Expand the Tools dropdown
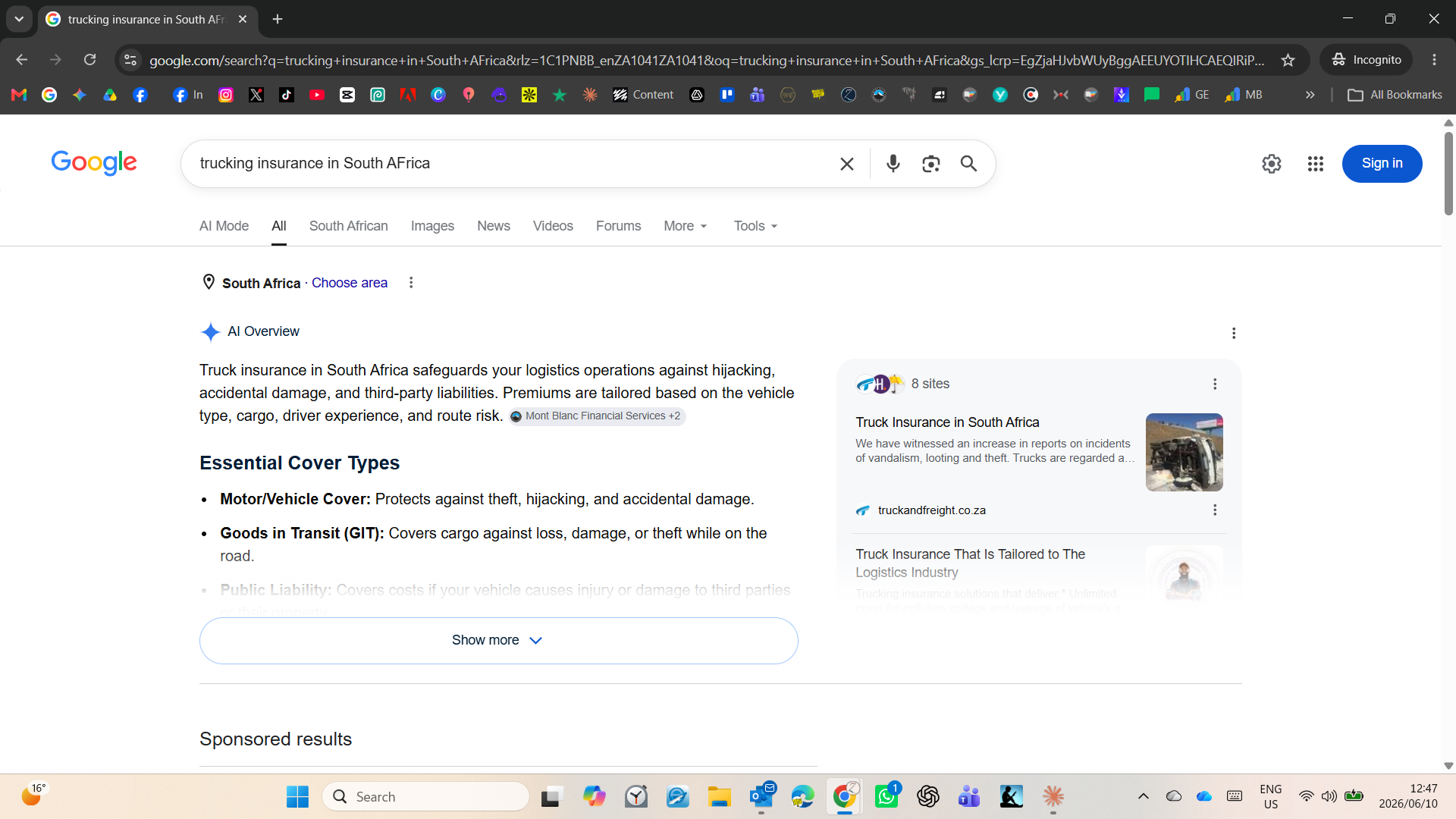Image resolution: width=1456 pixels, height=819 pixels. (756, 226)
